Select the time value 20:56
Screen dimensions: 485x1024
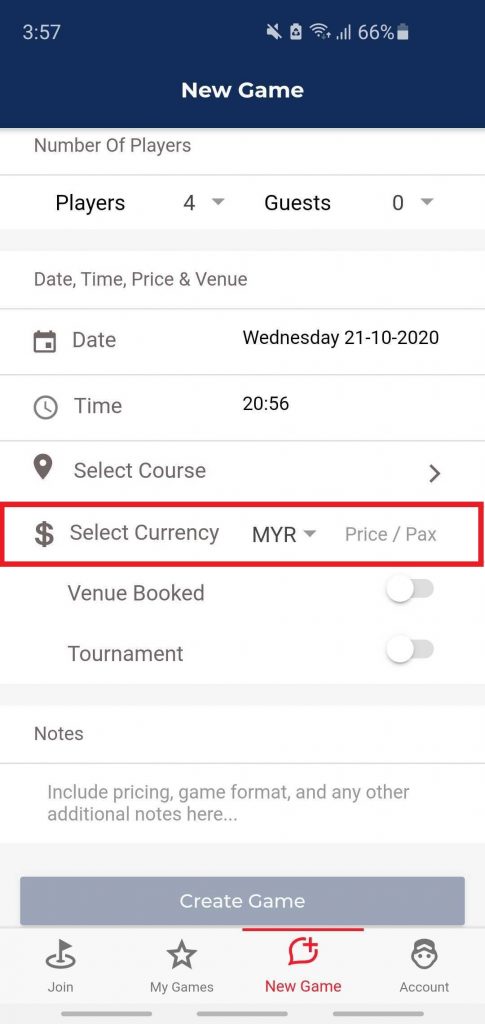tap(266, 404)
